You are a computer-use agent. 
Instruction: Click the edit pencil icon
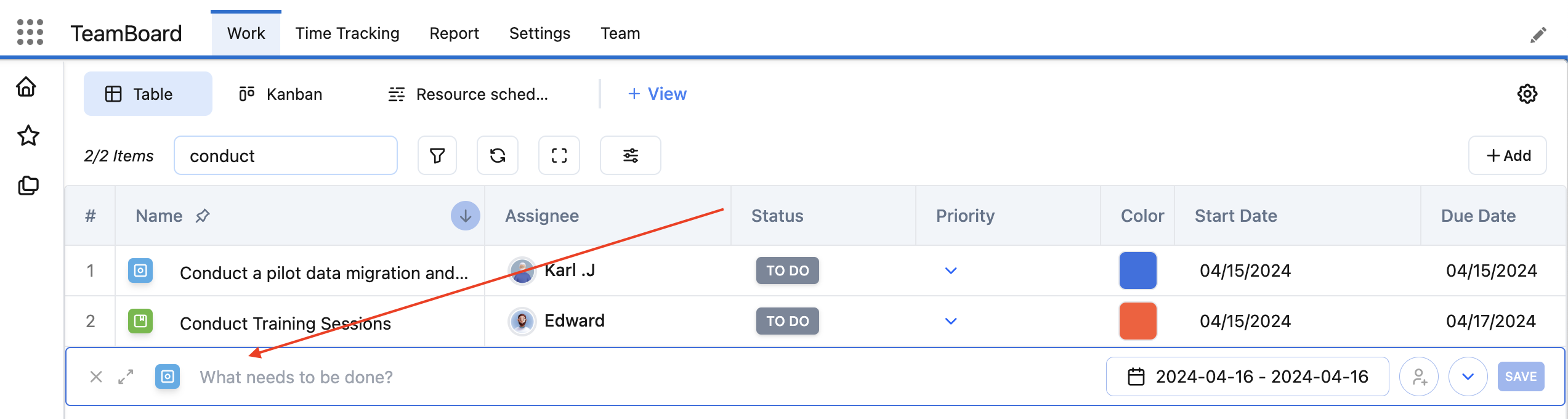pyautogui.click(x=1538, y=35)
